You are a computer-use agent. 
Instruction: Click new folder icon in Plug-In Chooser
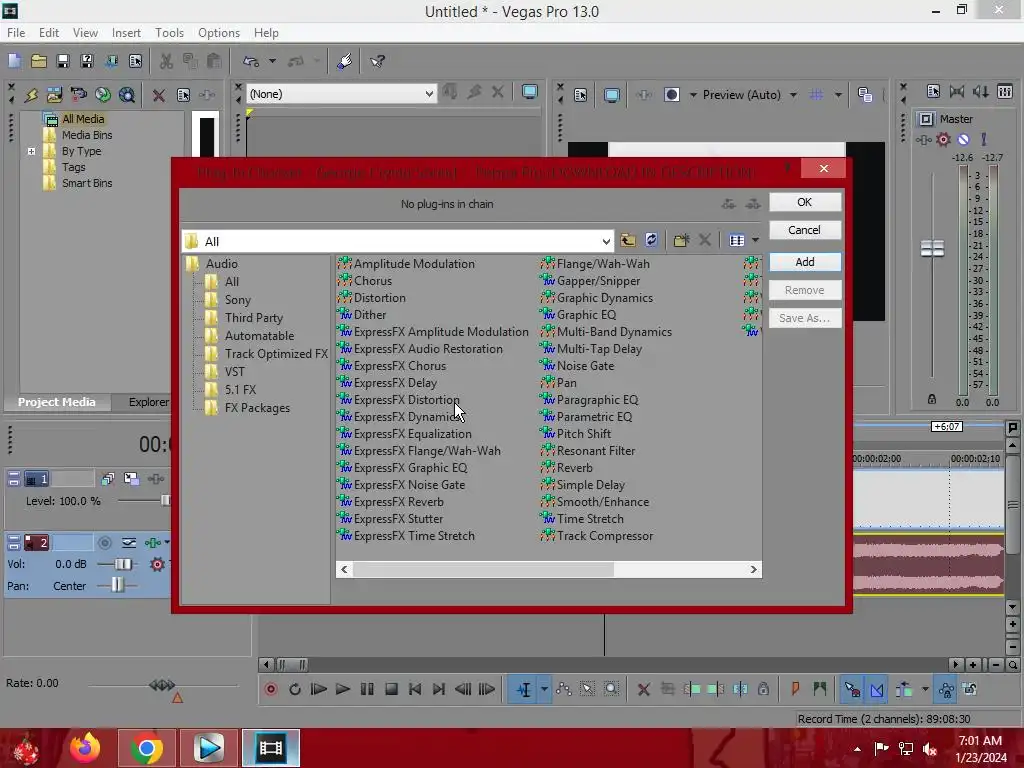[x=681, y=240]
